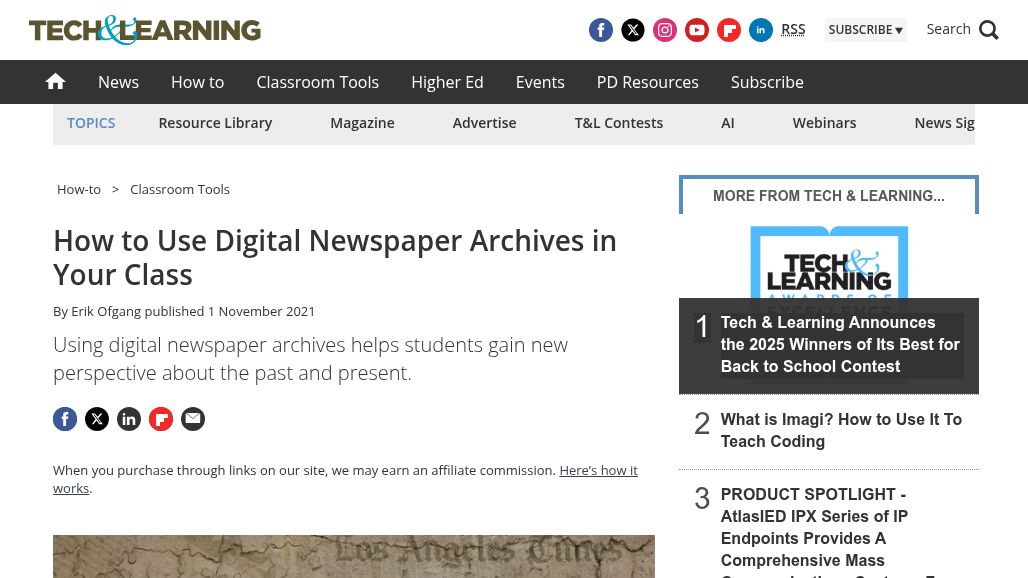The height and width of the screenshot is (578, 1028).
Task: Open the X (Twitter) profile in header
Action: coord(633,30)
